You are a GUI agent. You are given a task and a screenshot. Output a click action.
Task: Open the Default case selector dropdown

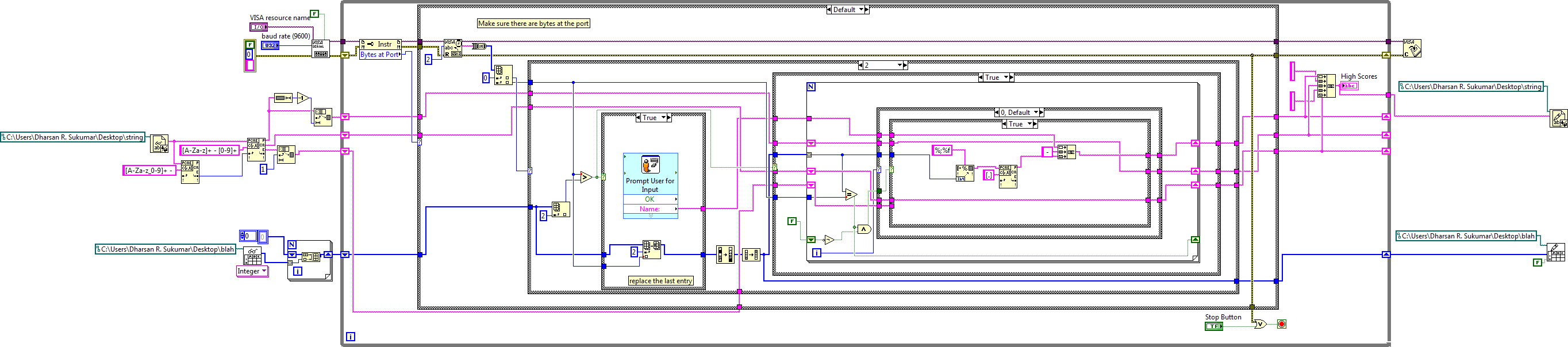point(848,10)
